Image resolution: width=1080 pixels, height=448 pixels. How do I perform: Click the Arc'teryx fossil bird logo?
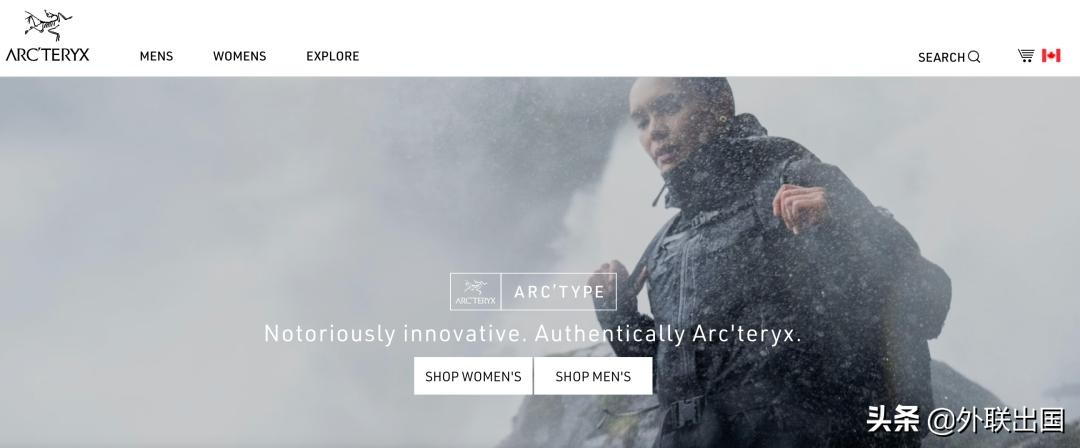pos(48,26)
